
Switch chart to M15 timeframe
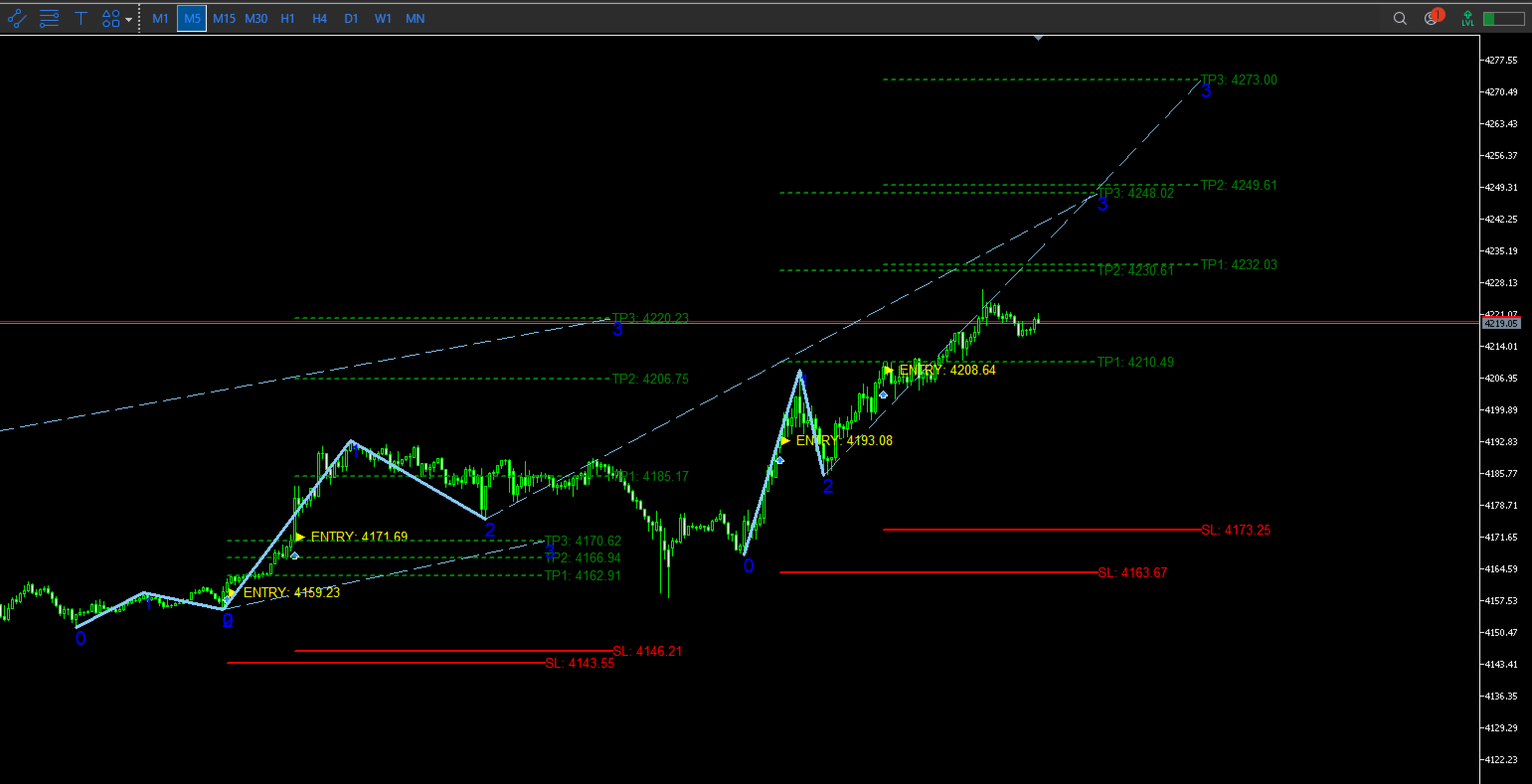(x=225, y=18)
